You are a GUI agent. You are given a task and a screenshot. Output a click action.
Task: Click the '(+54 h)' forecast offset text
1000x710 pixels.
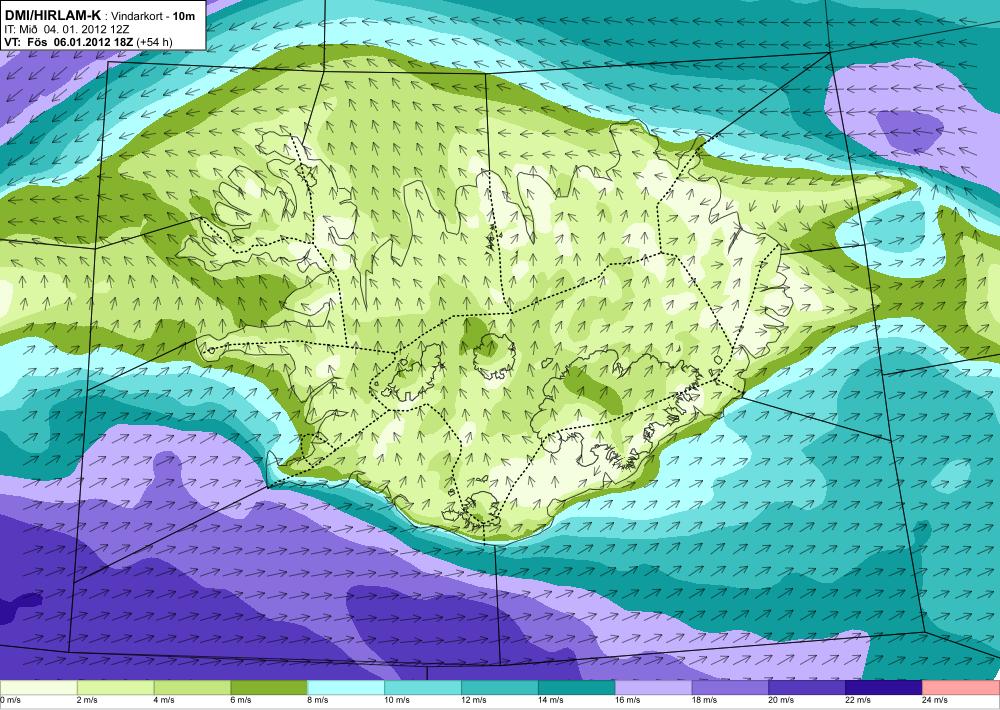[154, 43]
